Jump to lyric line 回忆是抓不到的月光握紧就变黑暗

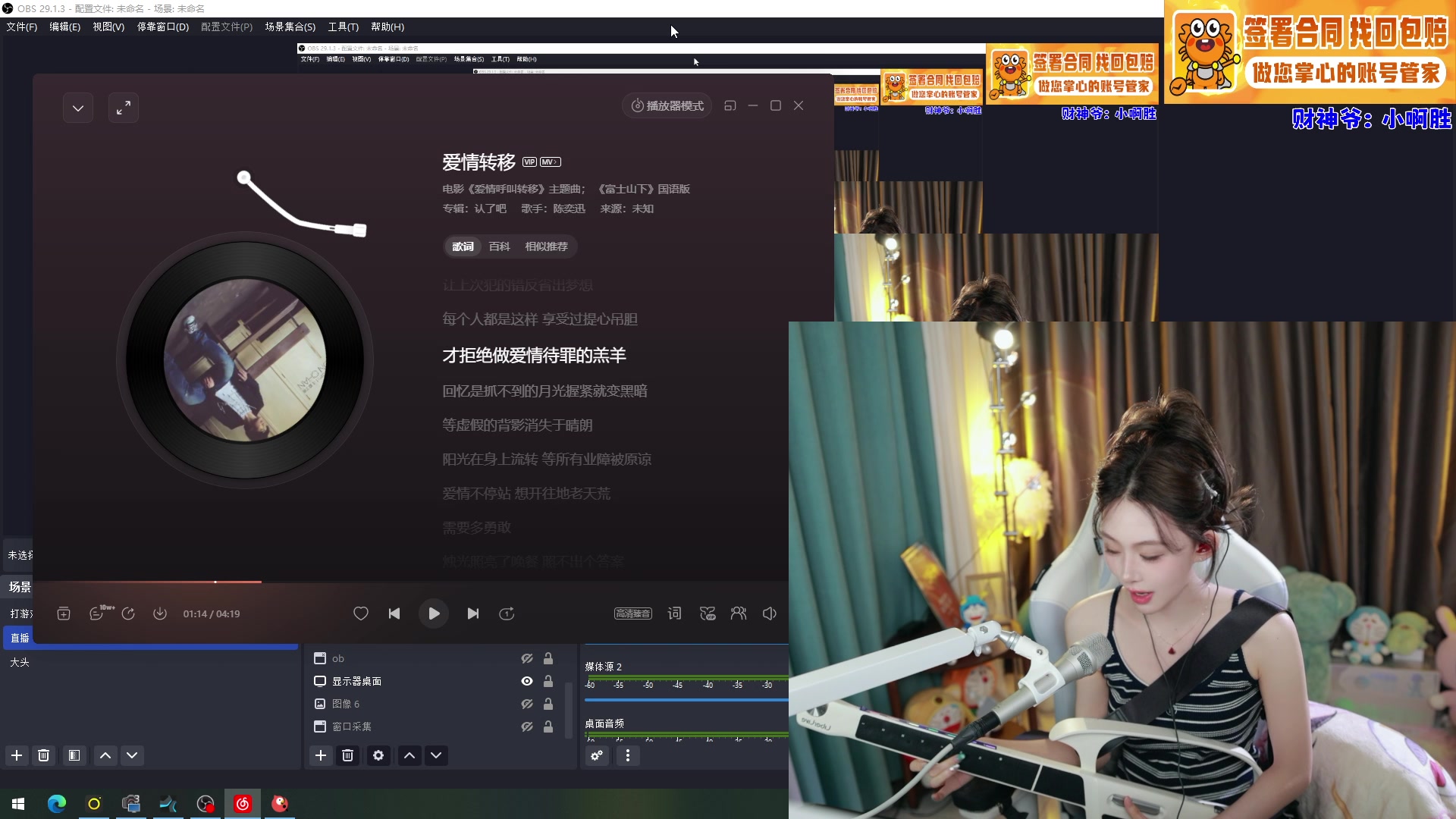[x=544, y=391]
